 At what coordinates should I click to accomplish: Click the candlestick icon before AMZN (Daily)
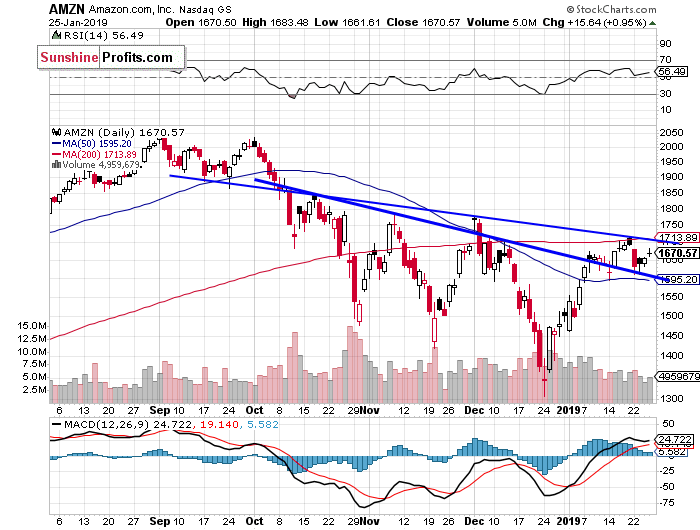pos(57,132)
